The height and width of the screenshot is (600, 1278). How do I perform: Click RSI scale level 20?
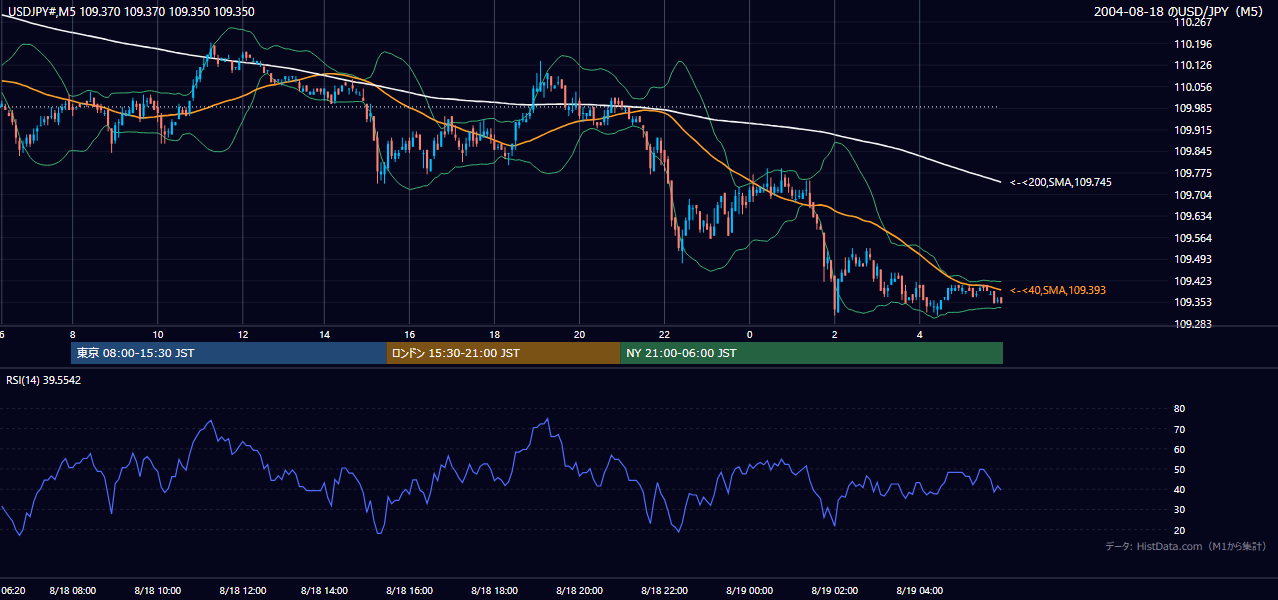coord(1180,530)
